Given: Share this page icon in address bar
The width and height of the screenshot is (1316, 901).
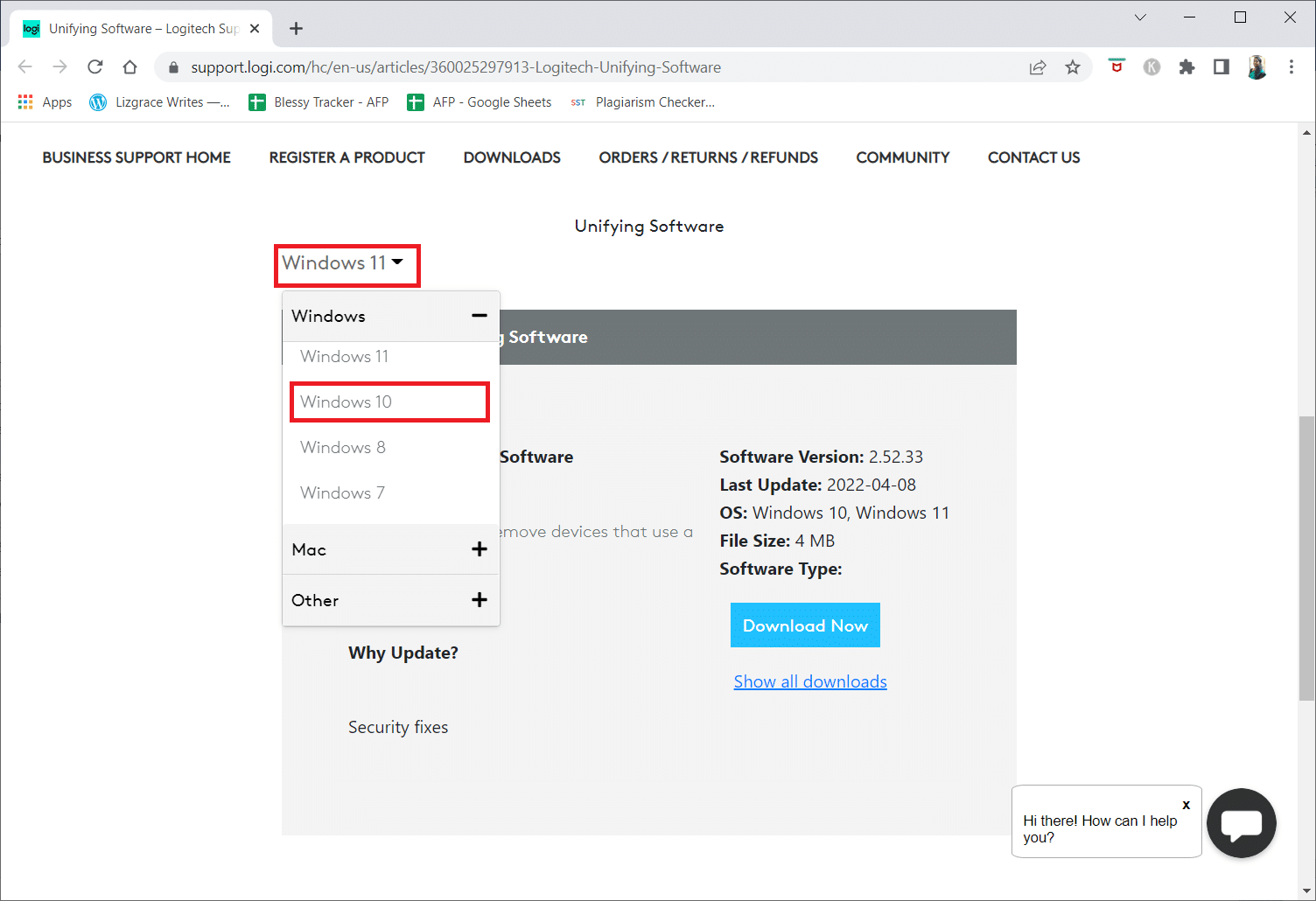Looking at the screenshot, I should point(1038,67).
